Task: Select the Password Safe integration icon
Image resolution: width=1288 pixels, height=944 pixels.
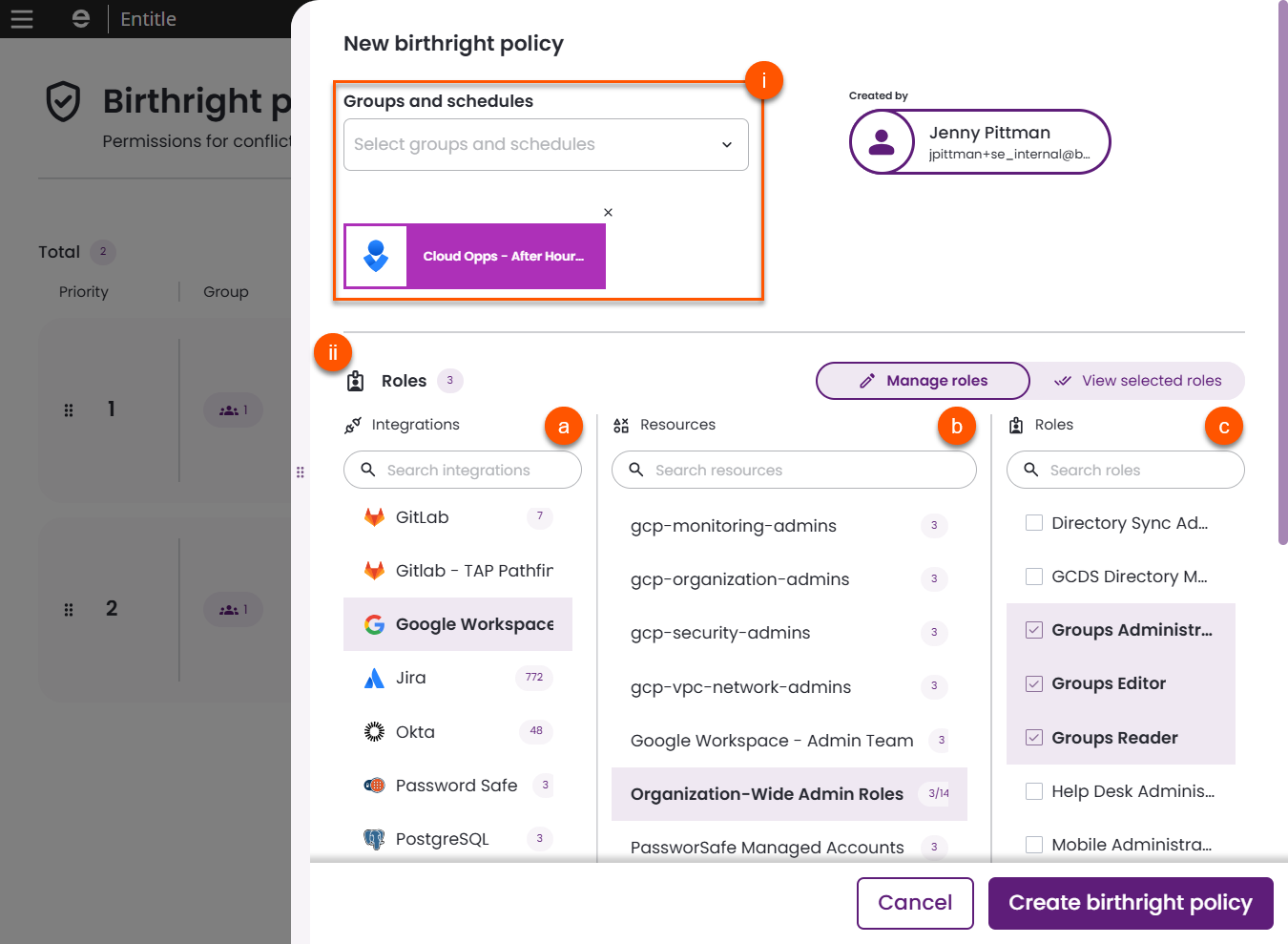Action: [x=375, y=785]
